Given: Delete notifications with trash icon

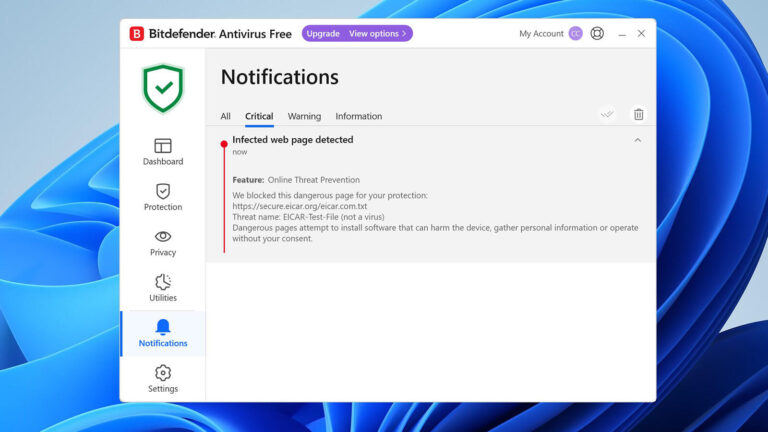Looking at the screenshot, I should 639,114.
